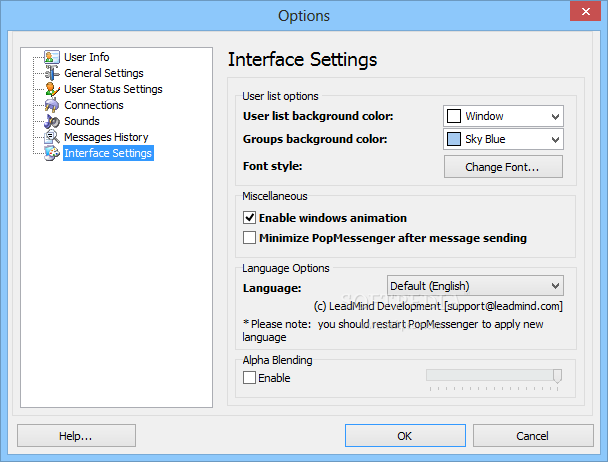
Task: Check Minimize PopMessenger after message sending
Action: click(x=249, y=237)
